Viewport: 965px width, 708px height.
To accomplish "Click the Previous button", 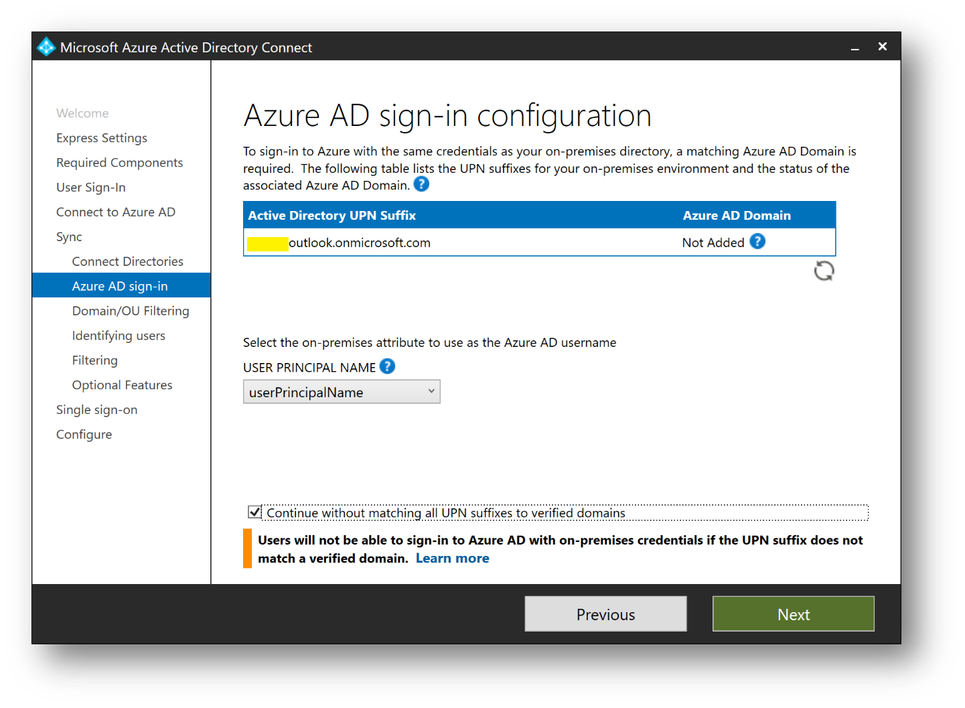I will (x=605, y=614).
